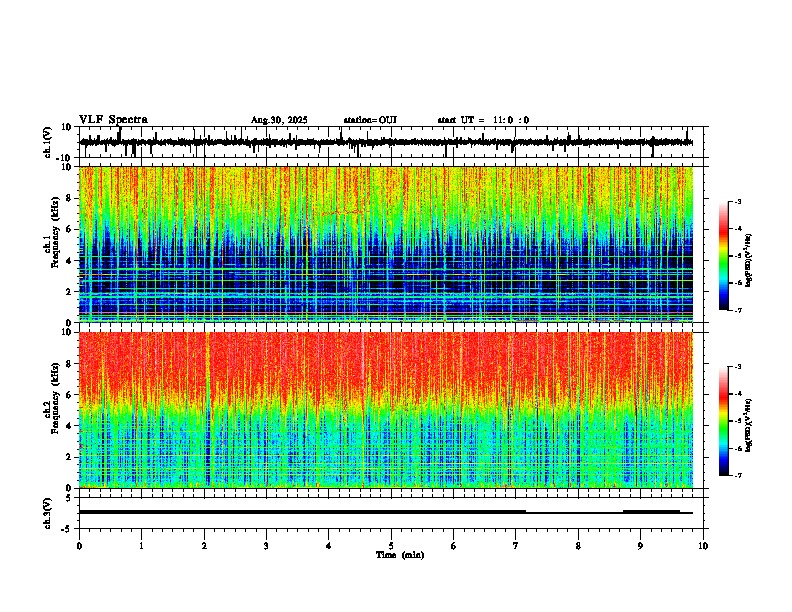
Task: Select the ch.2 "Frequency (kHz)" axis label
Action: (x=56, y=398)
